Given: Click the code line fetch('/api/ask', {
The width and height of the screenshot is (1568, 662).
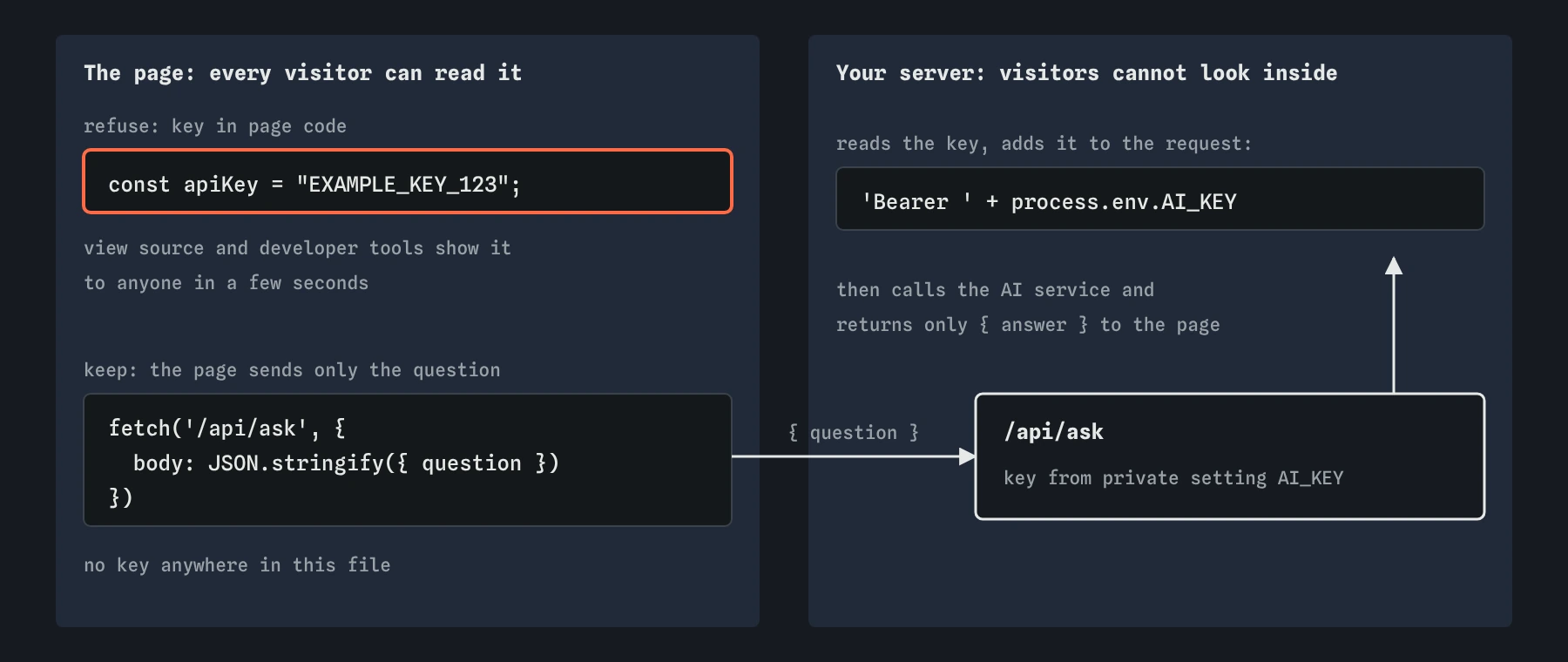Looking at the screenshot, I should pyautogui.click(x=227, y=429).
